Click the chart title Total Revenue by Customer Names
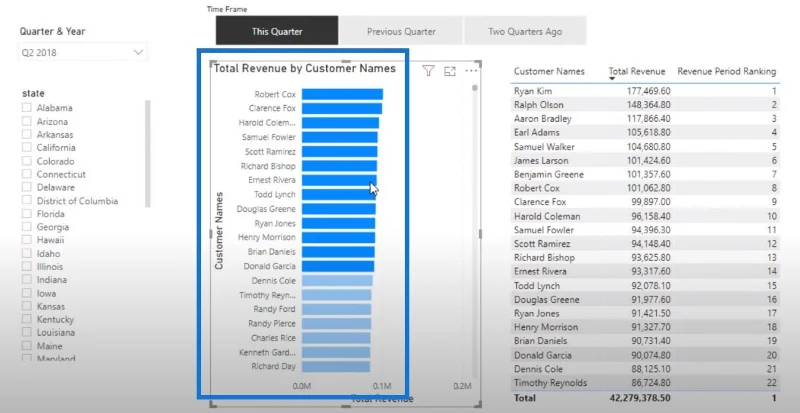 (305, 68)
